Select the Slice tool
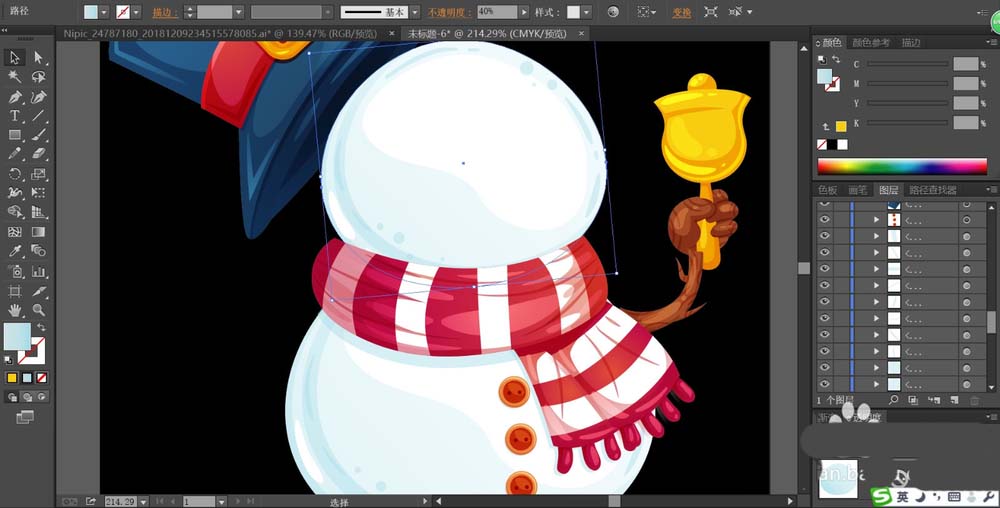The image size is (1000, 508). click(x=38, y=291)
